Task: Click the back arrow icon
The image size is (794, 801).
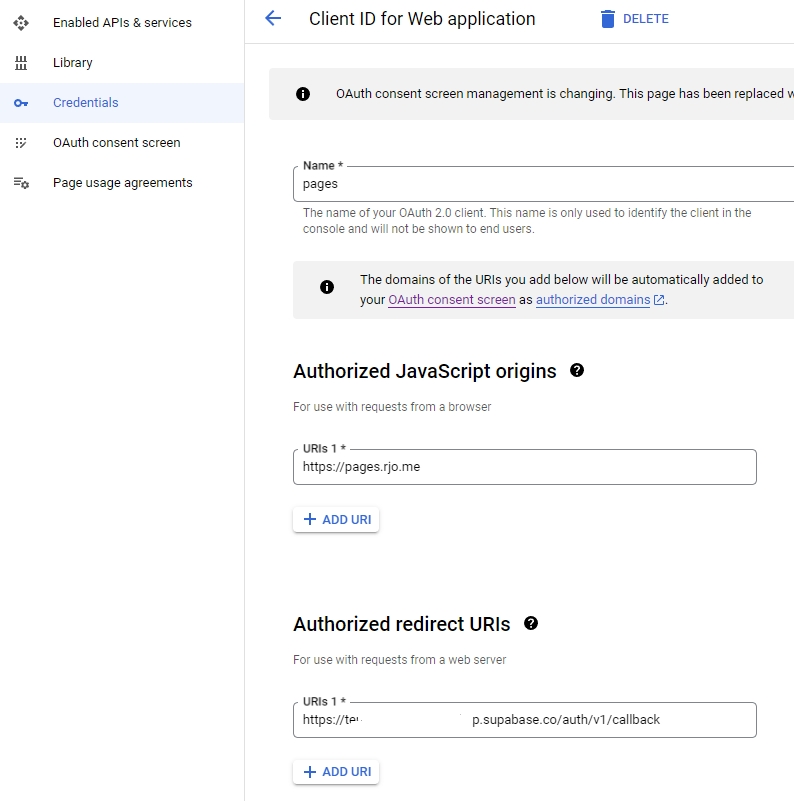Action: pos(272,18)
